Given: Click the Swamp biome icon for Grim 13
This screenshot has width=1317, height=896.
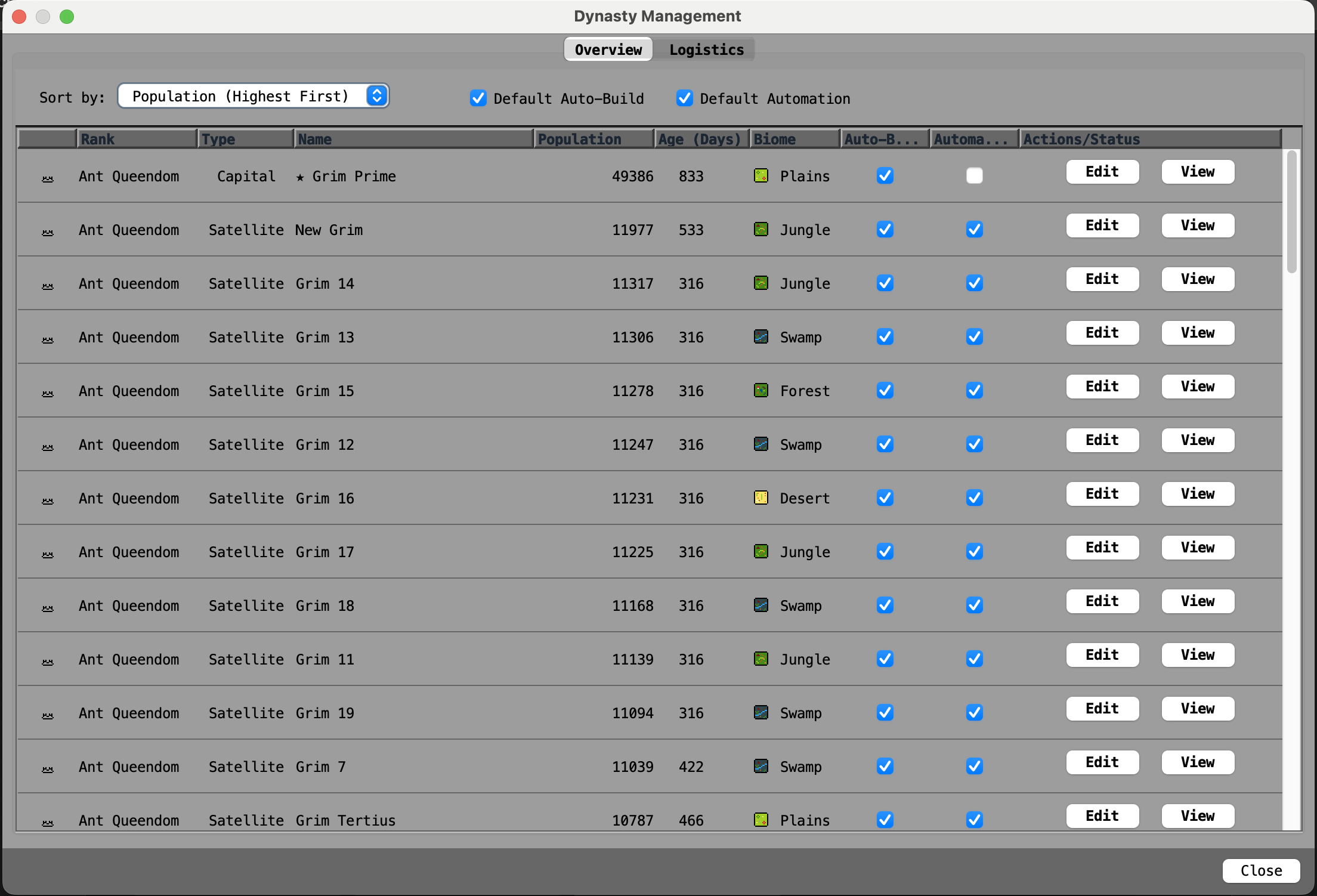Looking at the screenshot, I should pos(760,336).
